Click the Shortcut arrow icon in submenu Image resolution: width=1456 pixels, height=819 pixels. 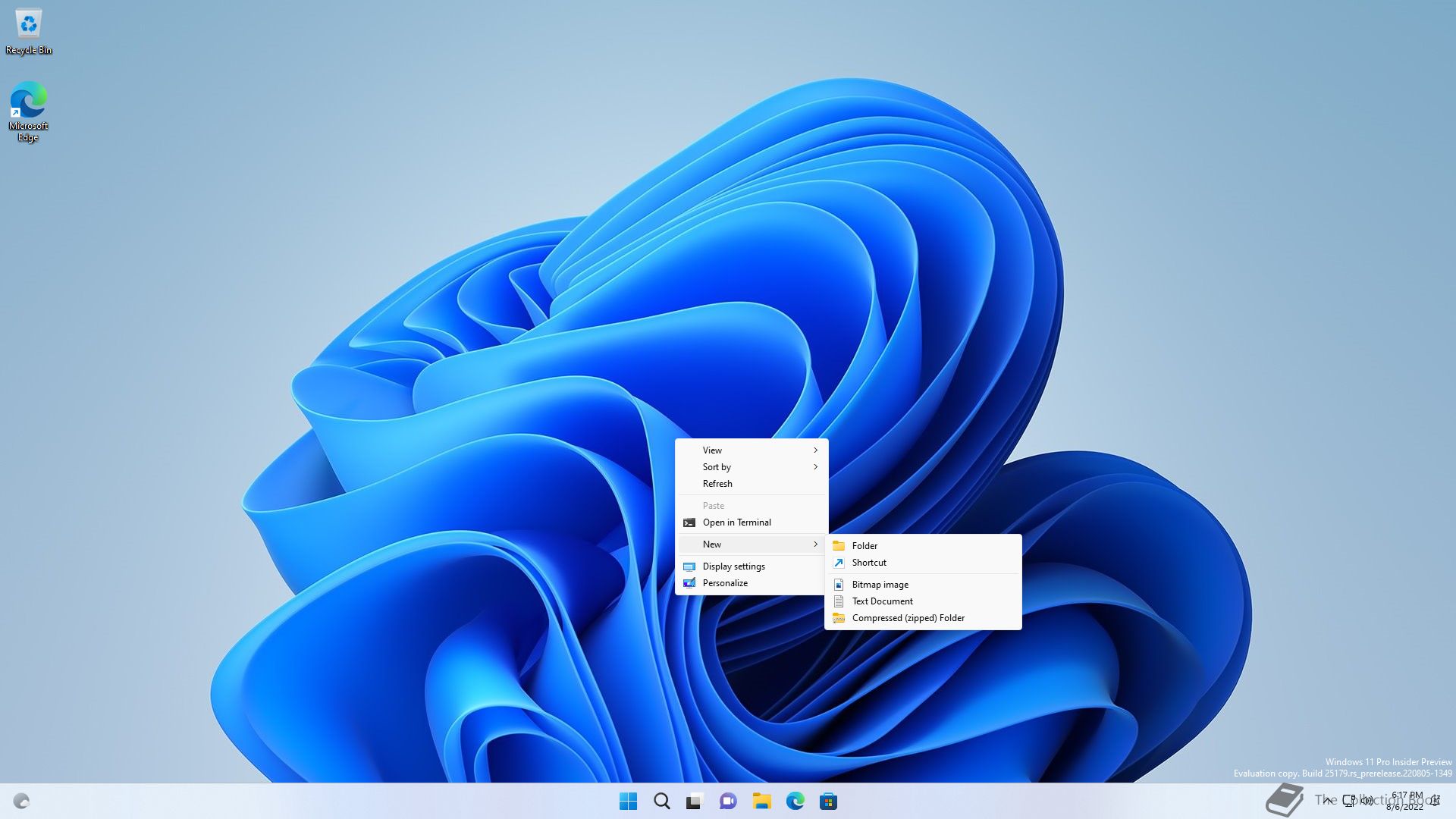[x=839, y=562]
